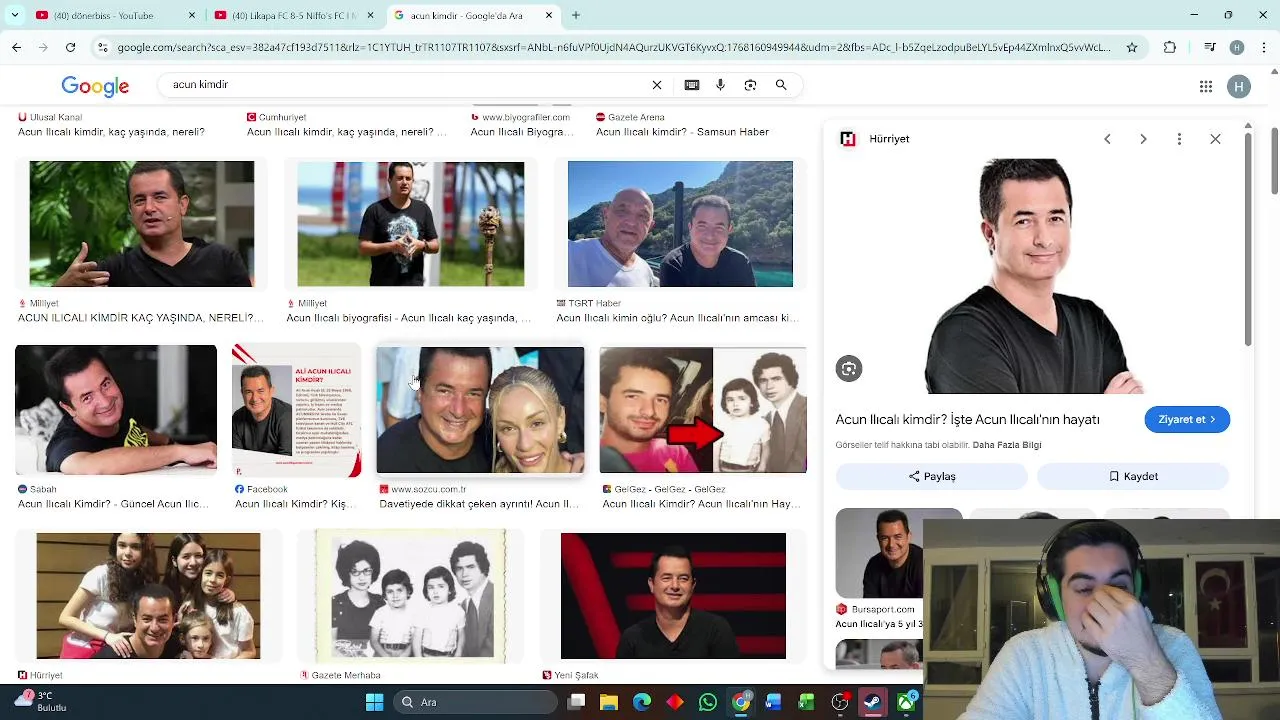Click the Chrome address bar URL

point(613,47)
